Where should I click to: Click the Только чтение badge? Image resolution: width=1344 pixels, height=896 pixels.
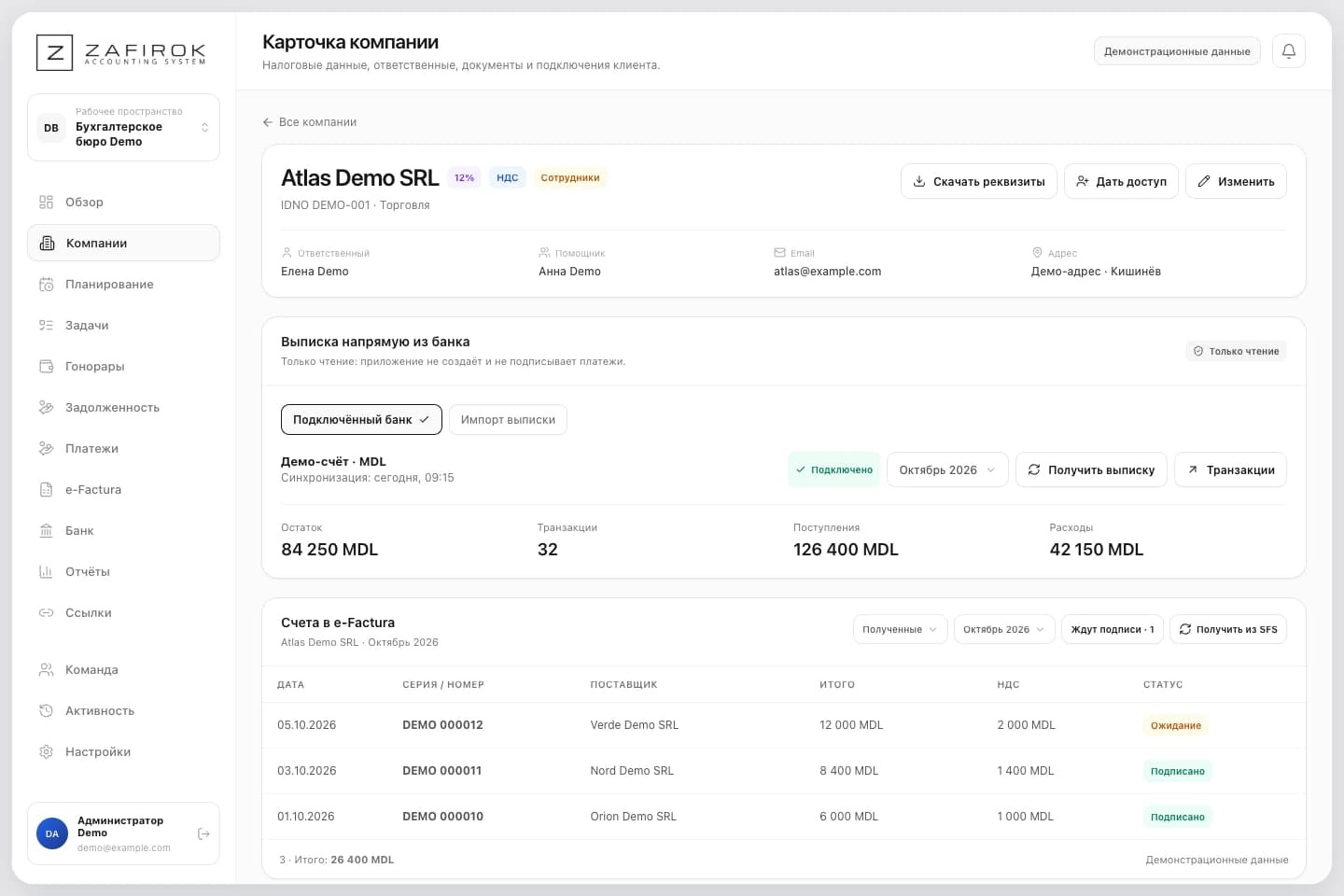(x=1236, y=351)
